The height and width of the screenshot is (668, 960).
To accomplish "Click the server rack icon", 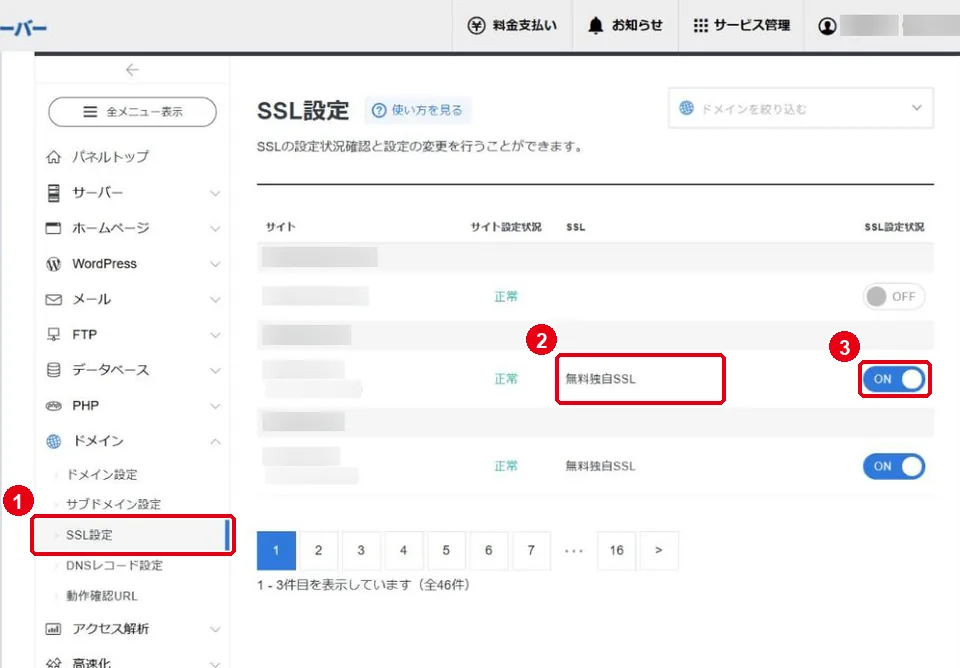I will pos(54,192).
